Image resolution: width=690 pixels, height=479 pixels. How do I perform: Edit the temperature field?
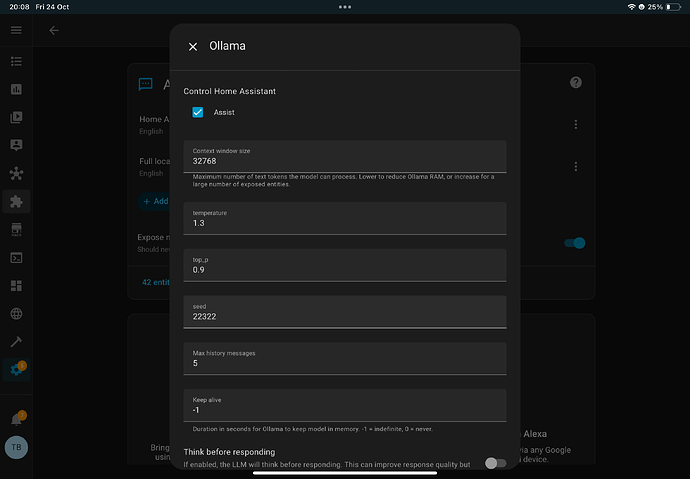345,219
